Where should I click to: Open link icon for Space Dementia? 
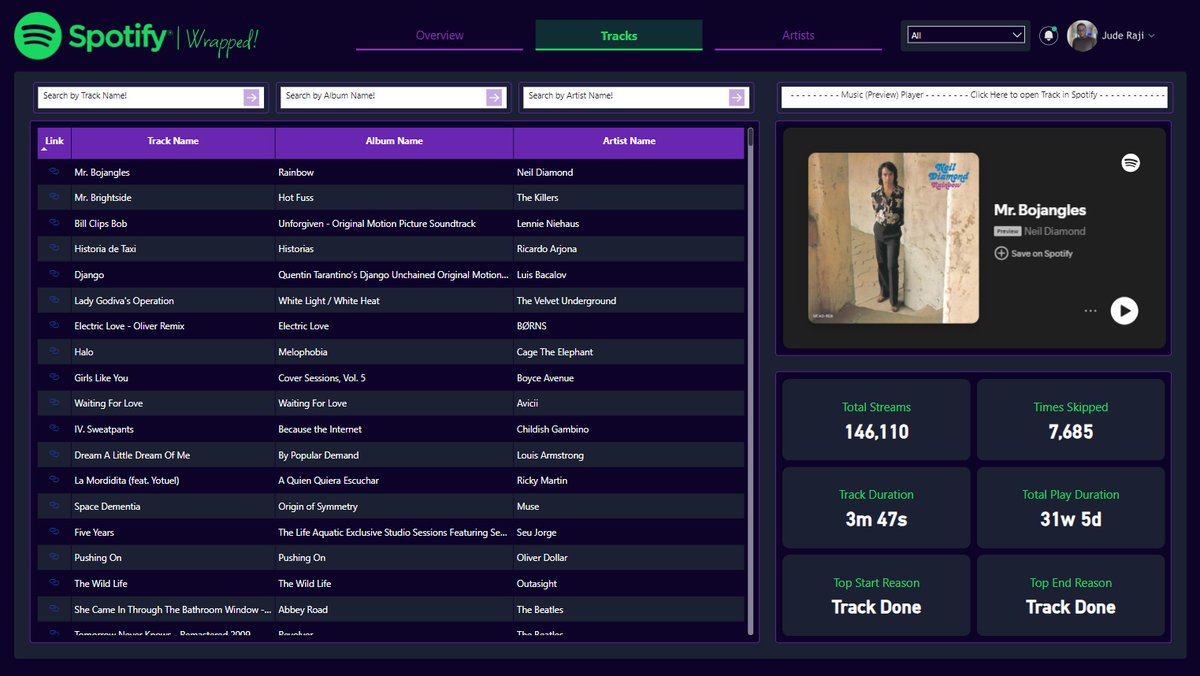point(54,506)
